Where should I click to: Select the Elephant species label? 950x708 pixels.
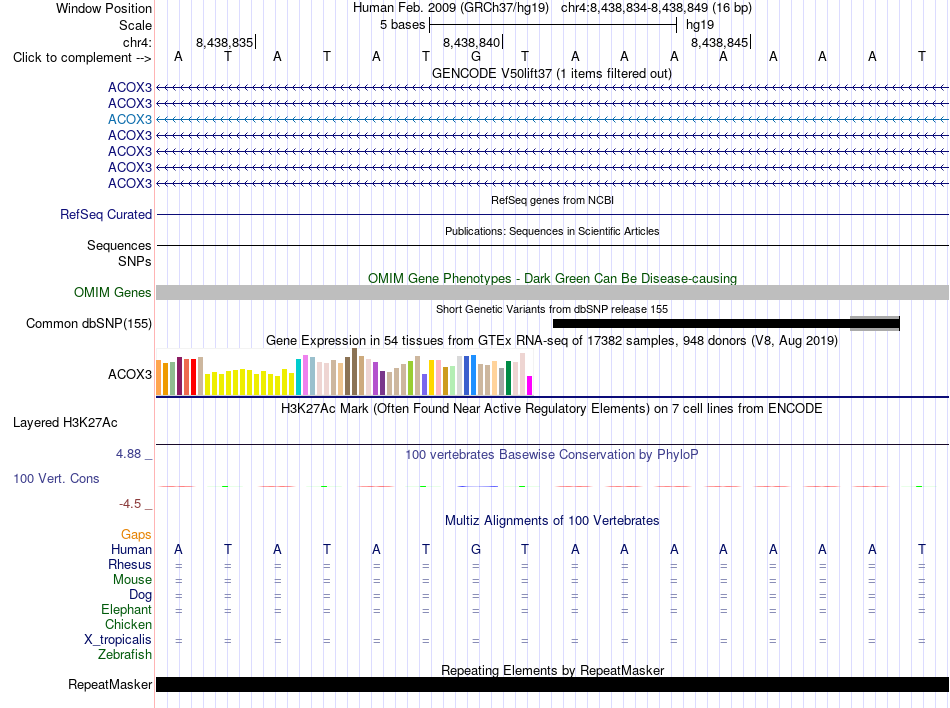(126, 610)
